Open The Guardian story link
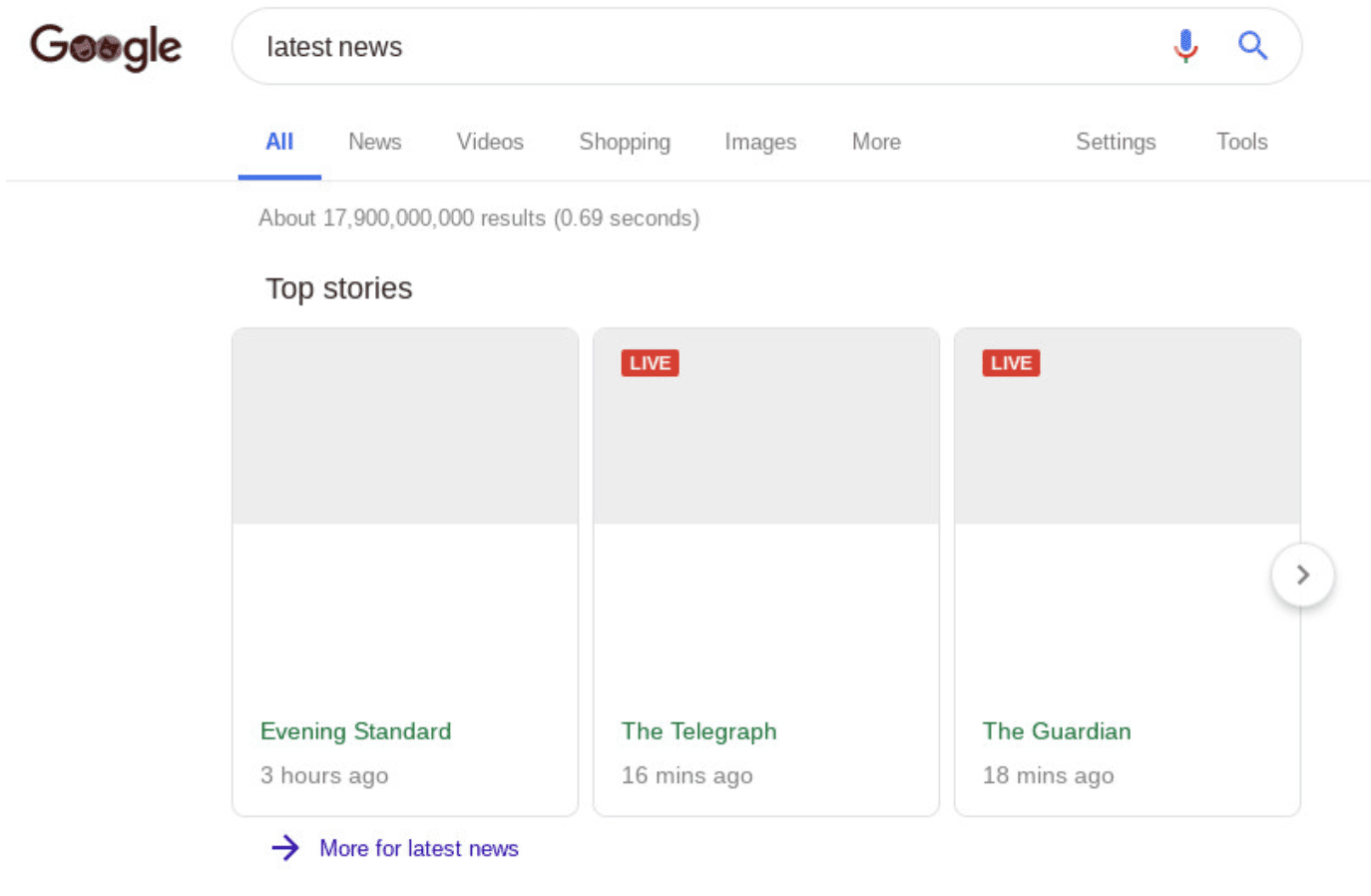This screenshot has width=1371, height=896. [1057, 731]
